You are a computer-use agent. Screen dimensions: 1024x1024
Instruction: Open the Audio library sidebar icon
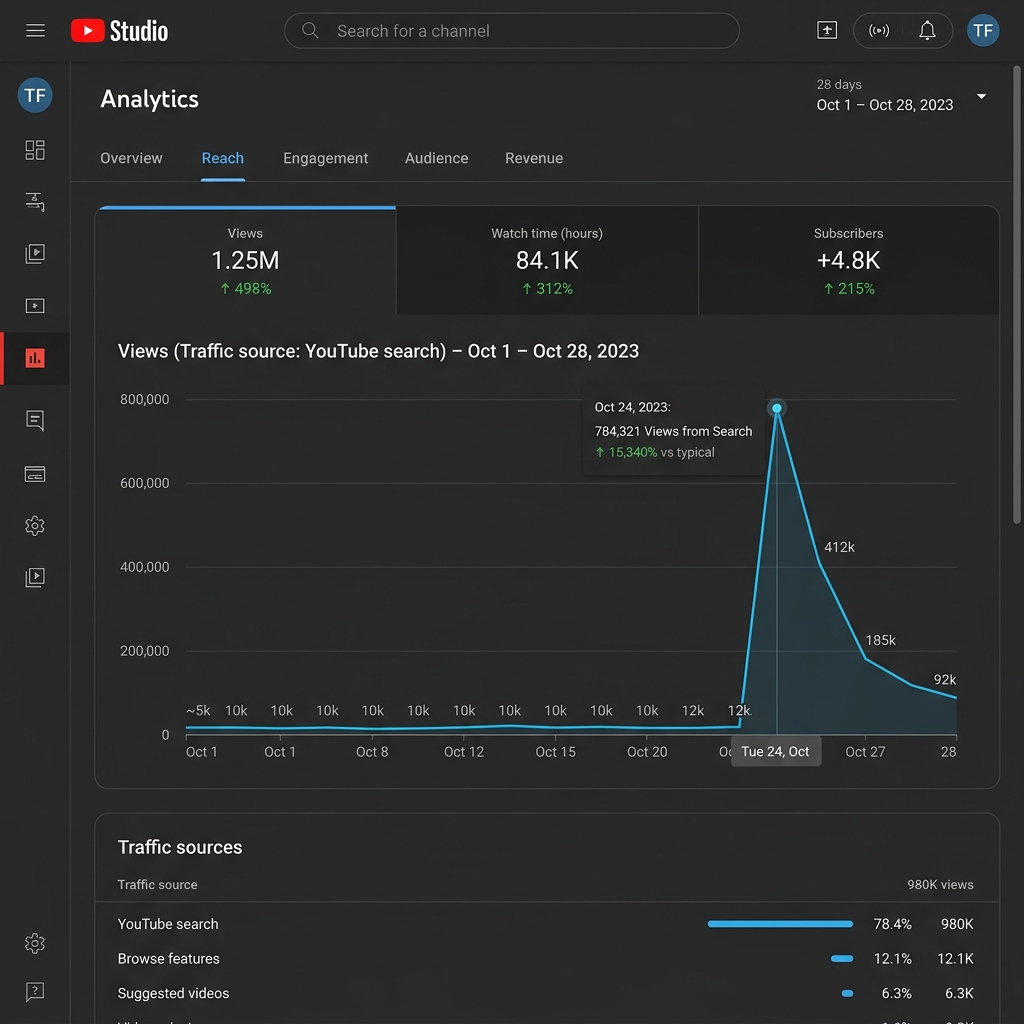click(x=35, y=577)
